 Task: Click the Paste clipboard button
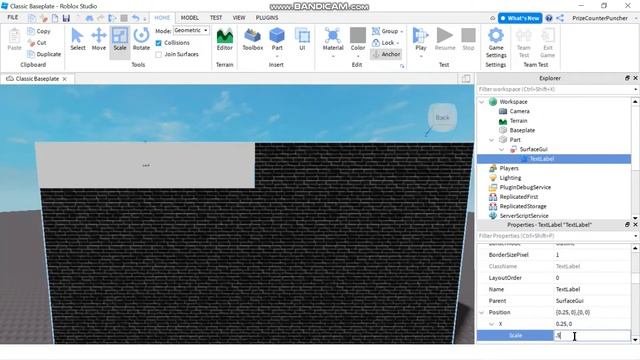14,40
